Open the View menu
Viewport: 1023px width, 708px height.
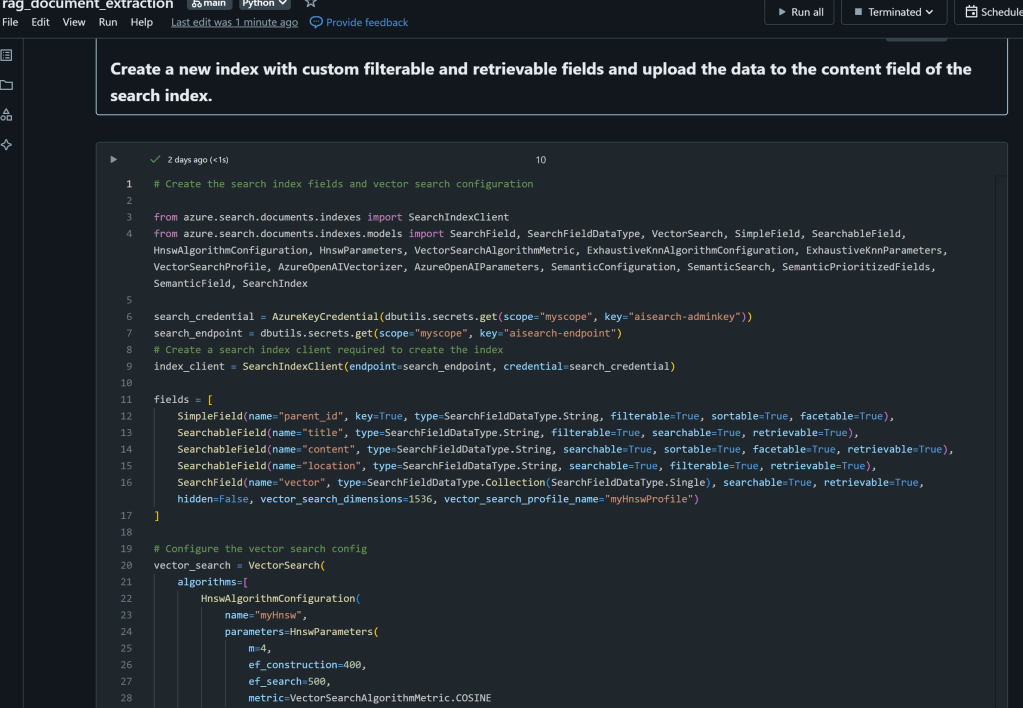click(x=74, y=22)
